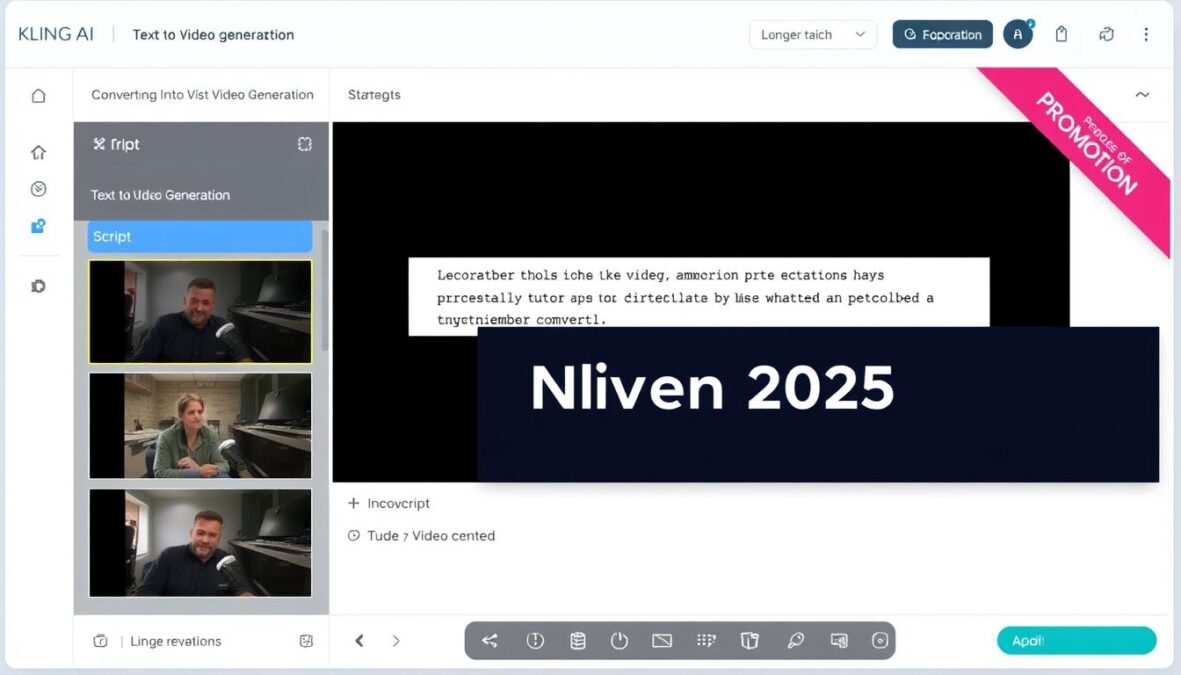Screen dimensions: 1181x675
Task: Click the clock history icon in the left sidebar
Action: [38, 188]
